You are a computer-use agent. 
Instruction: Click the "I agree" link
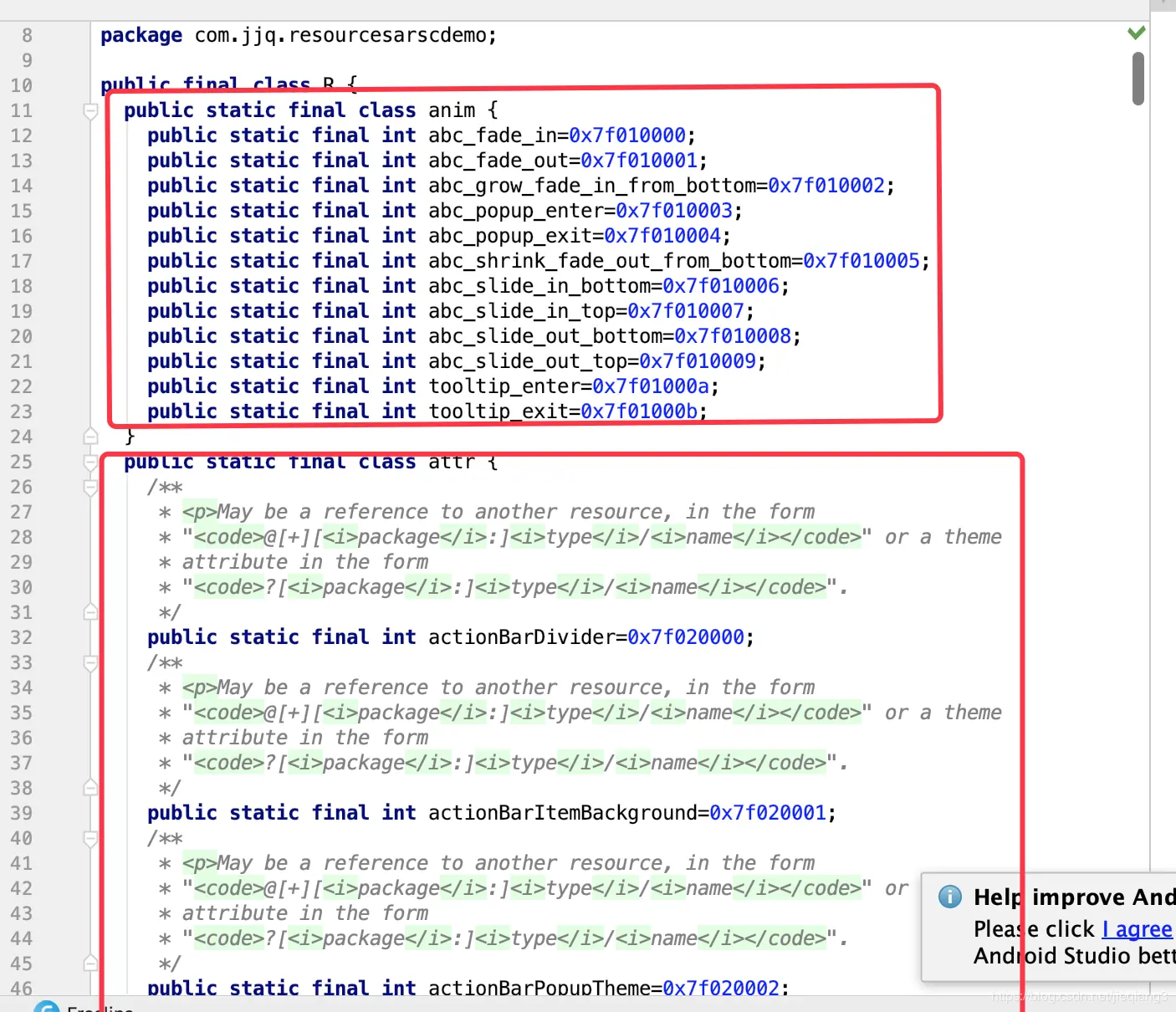tap(1138, 929)
